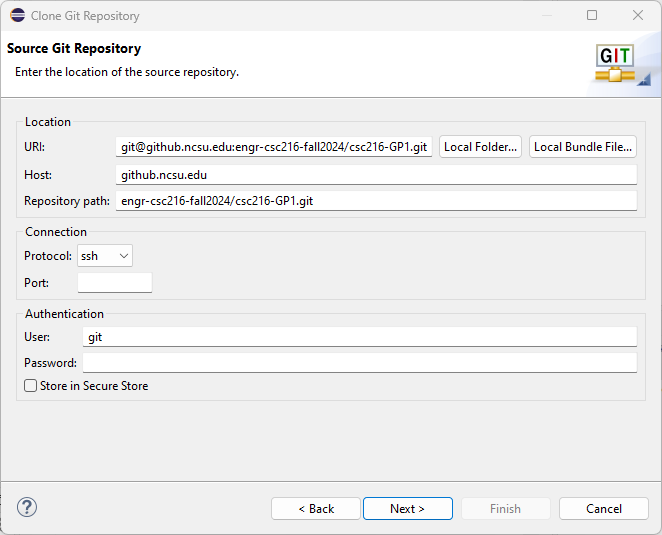
Task: Focus the Password input field
Action: pos(360,363)
